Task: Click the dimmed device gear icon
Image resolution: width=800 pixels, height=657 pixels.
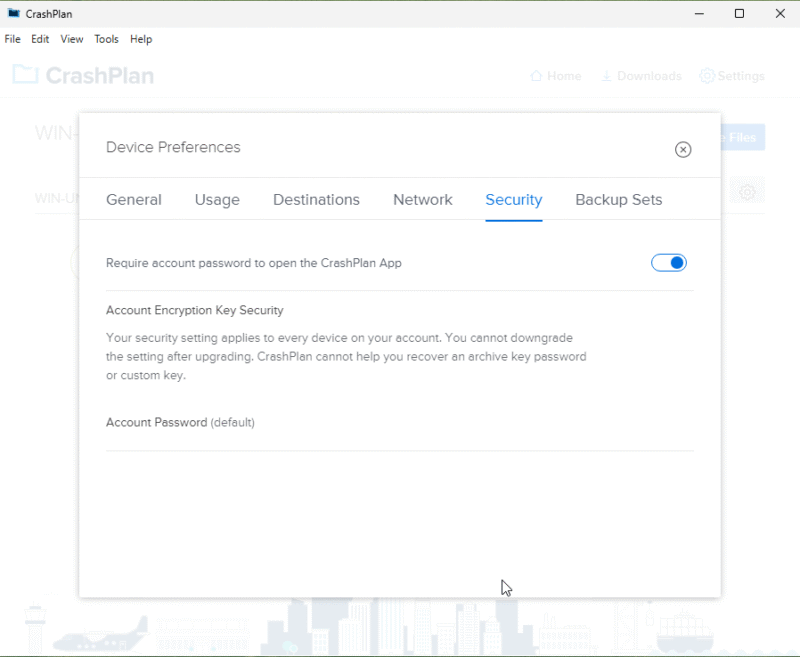Action: [747, 192]
